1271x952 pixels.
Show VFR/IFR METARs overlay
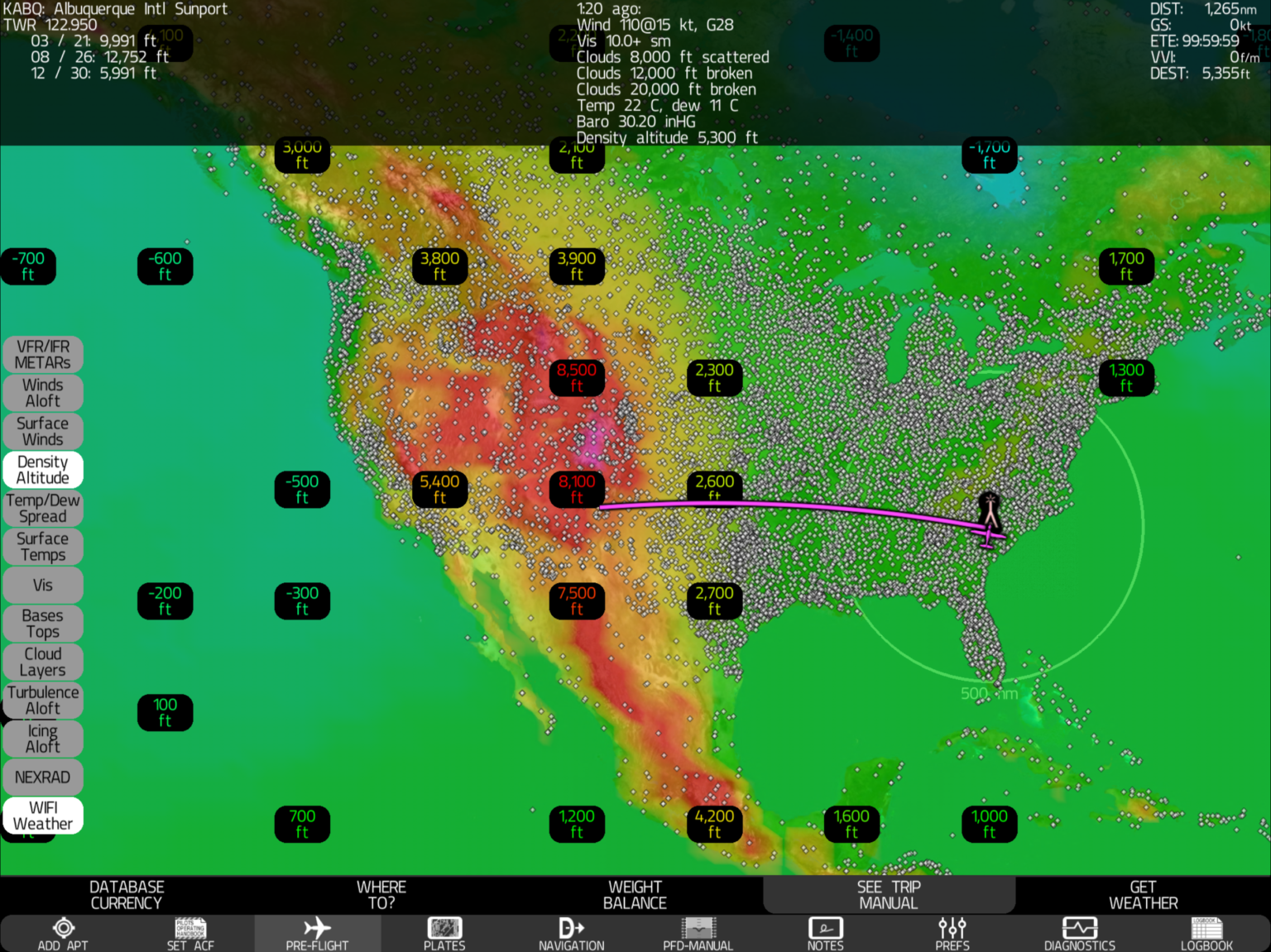pos(42,353)
